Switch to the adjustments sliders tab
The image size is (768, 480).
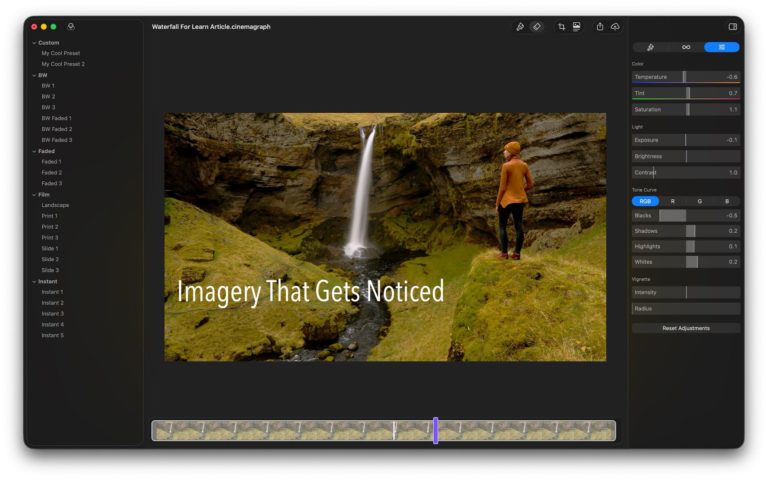pyautogui.click(x=721, y=47)
